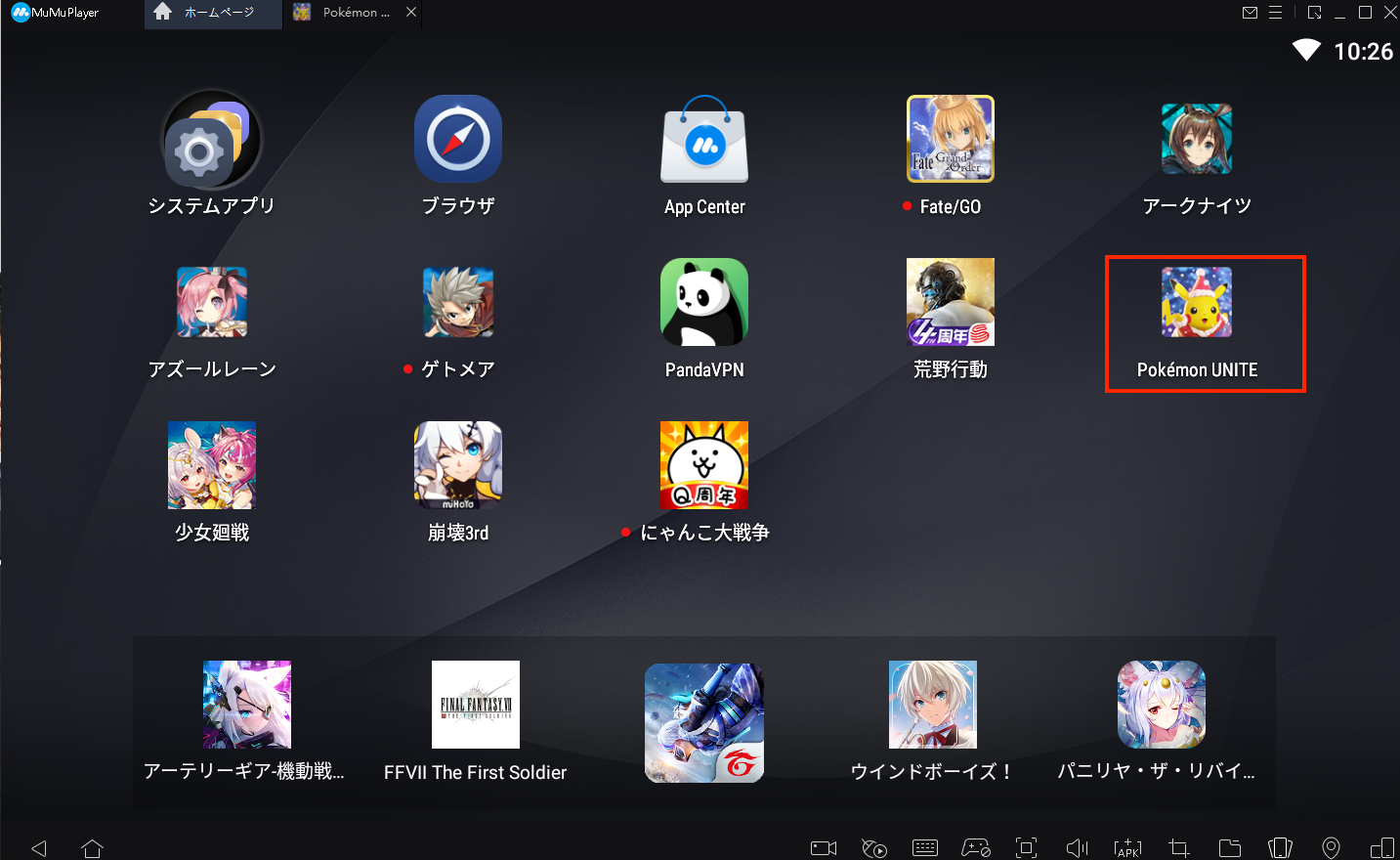Close the Pokémon tab
The width and height of the screenshot is (1400, 860).
point(411,13)
